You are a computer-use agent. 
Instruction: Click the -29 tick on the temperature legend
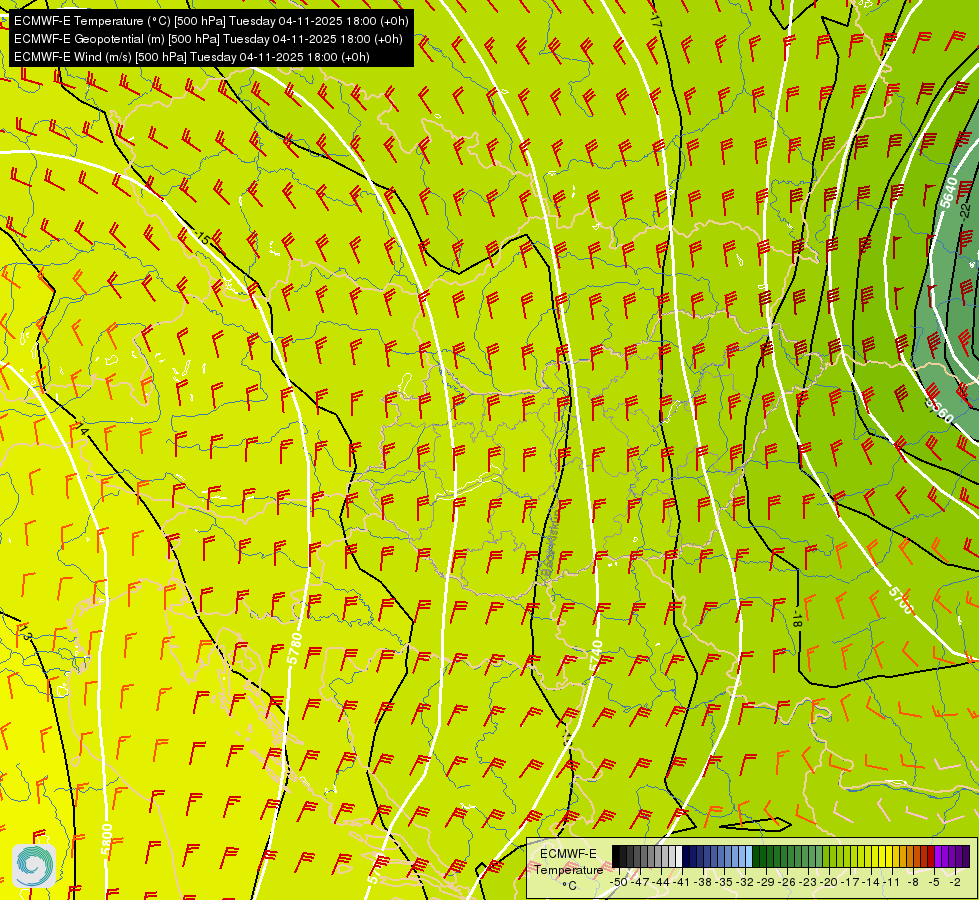pos(766,882)
